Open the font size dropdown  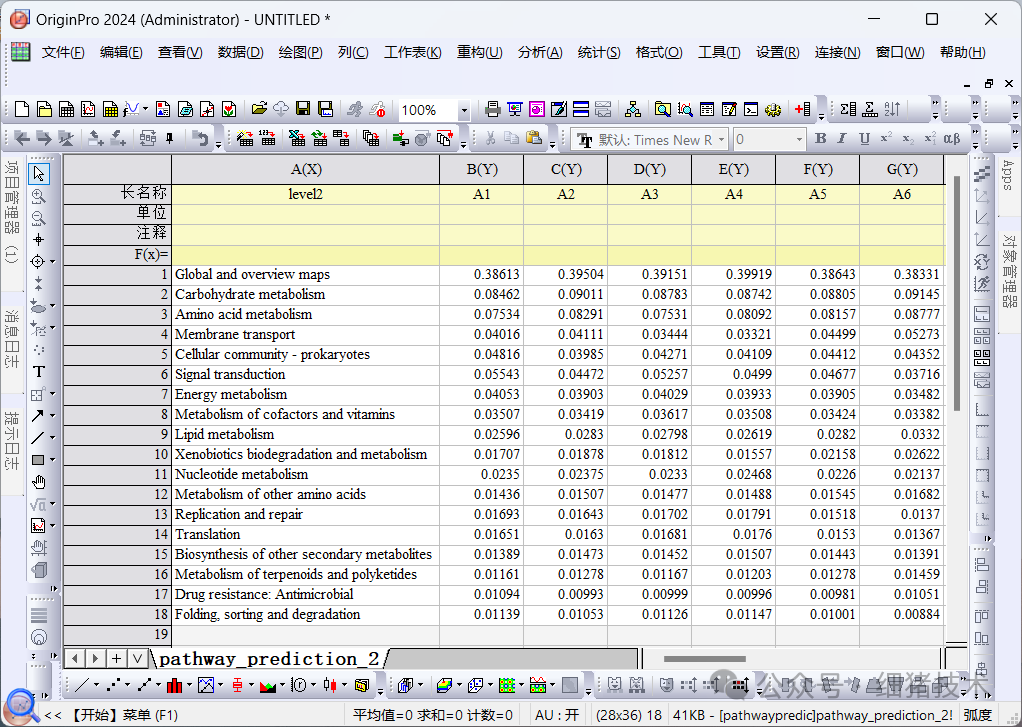tap(799, 140)
